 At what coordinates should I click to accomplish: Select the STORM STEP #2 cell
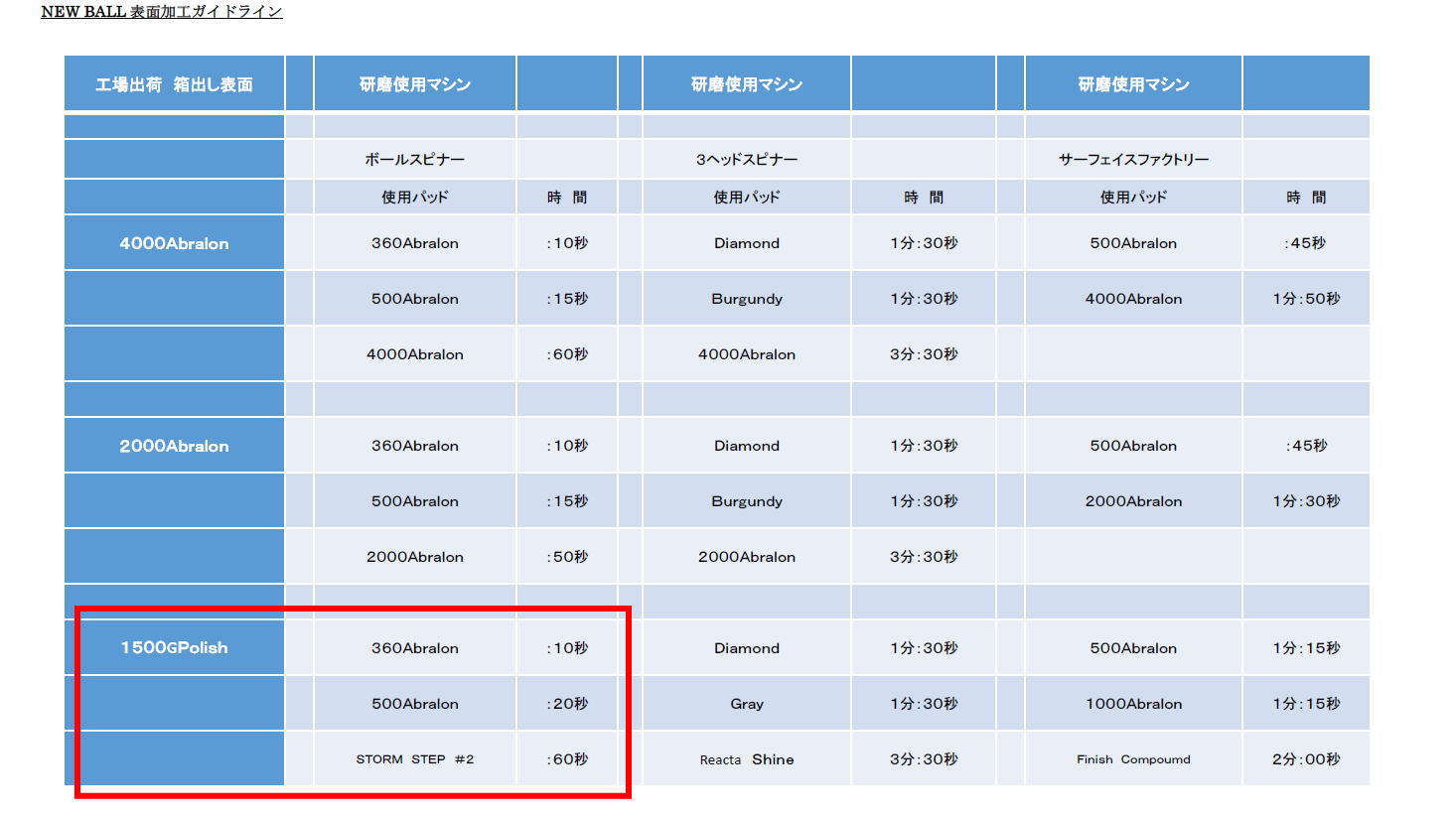coord(415,759)
